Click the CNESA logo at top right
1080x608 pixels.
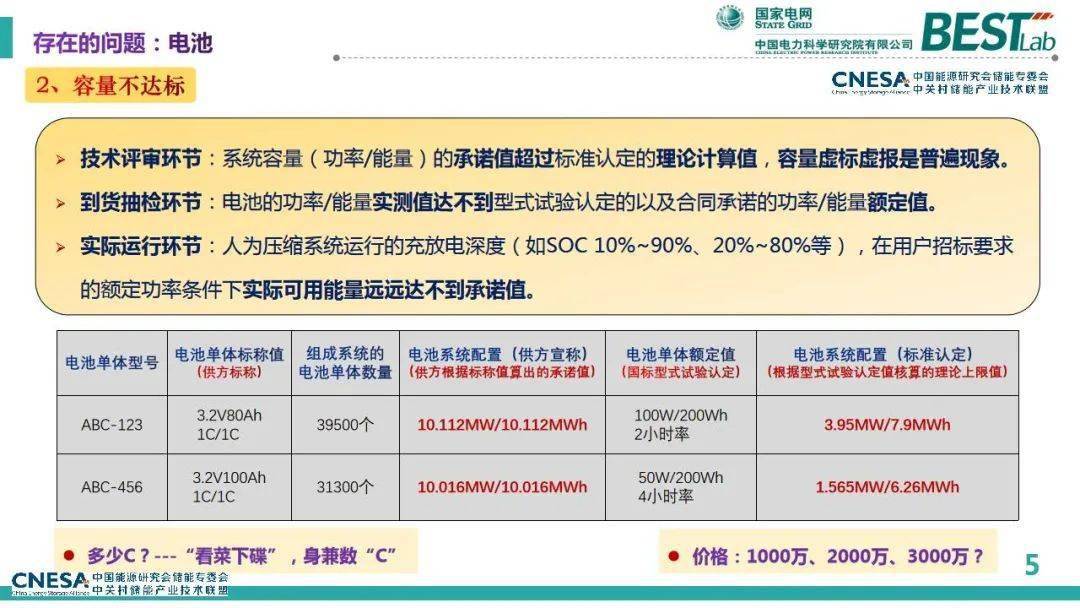[x=870, y=81]
